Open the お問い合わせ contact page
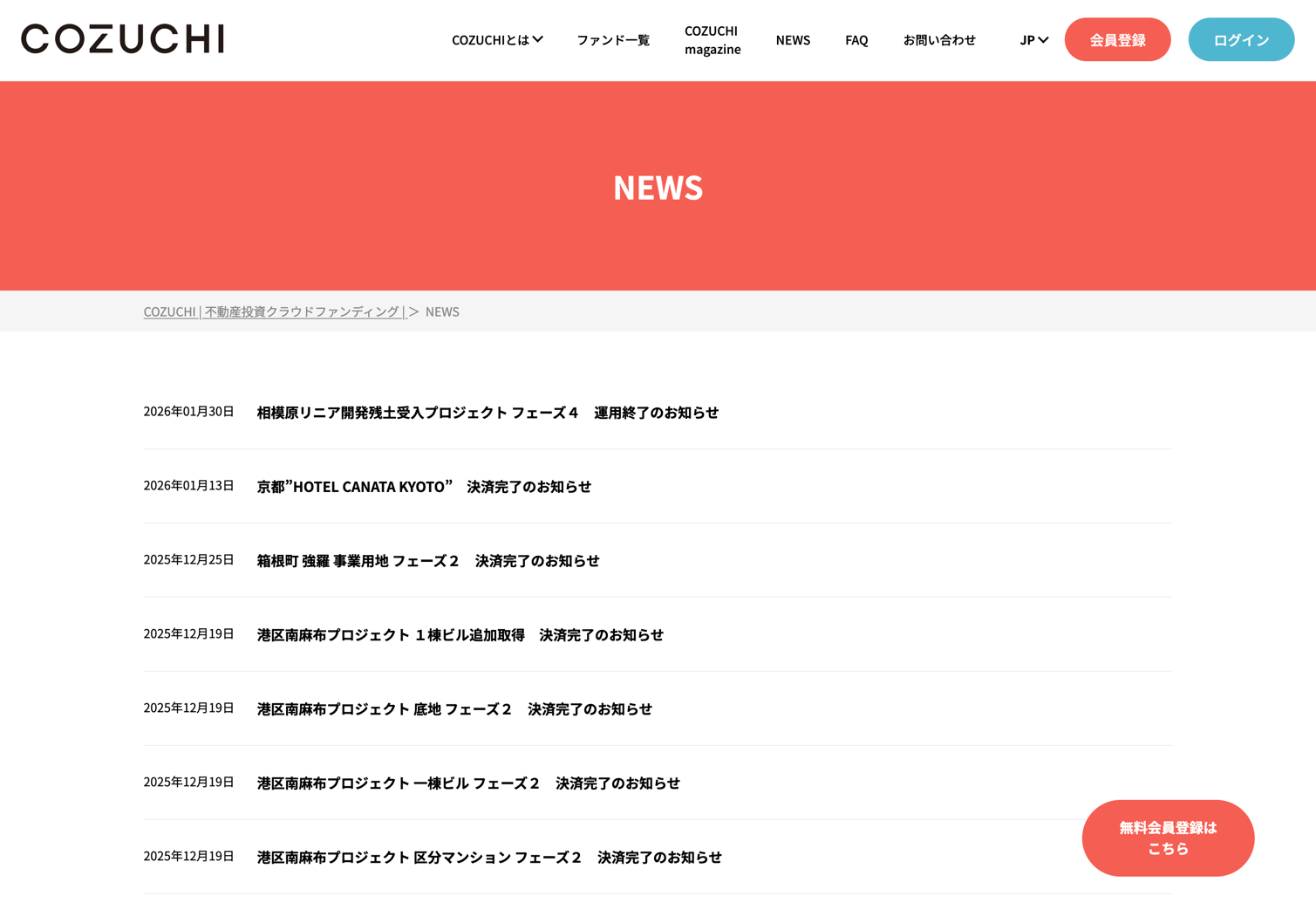 939,40
